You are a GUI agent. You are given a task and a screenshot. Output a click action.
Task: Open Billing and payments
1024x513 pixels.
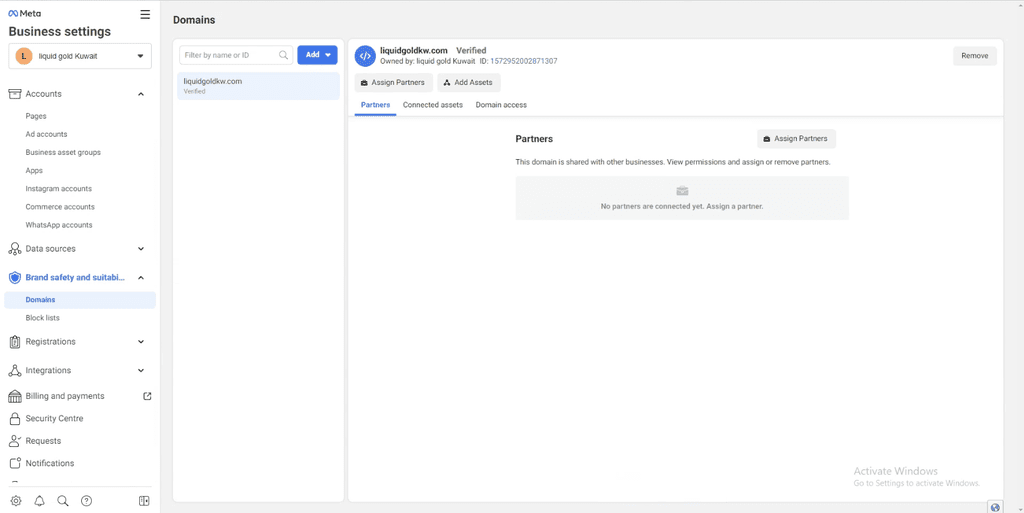65,396
